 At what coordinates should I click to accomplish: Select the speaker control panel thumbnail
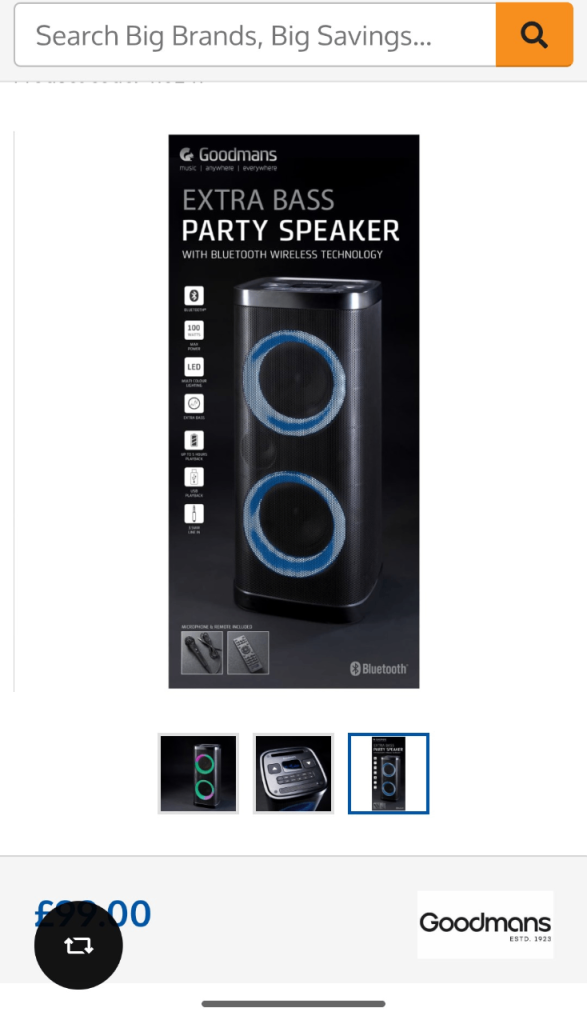[293, 773]
